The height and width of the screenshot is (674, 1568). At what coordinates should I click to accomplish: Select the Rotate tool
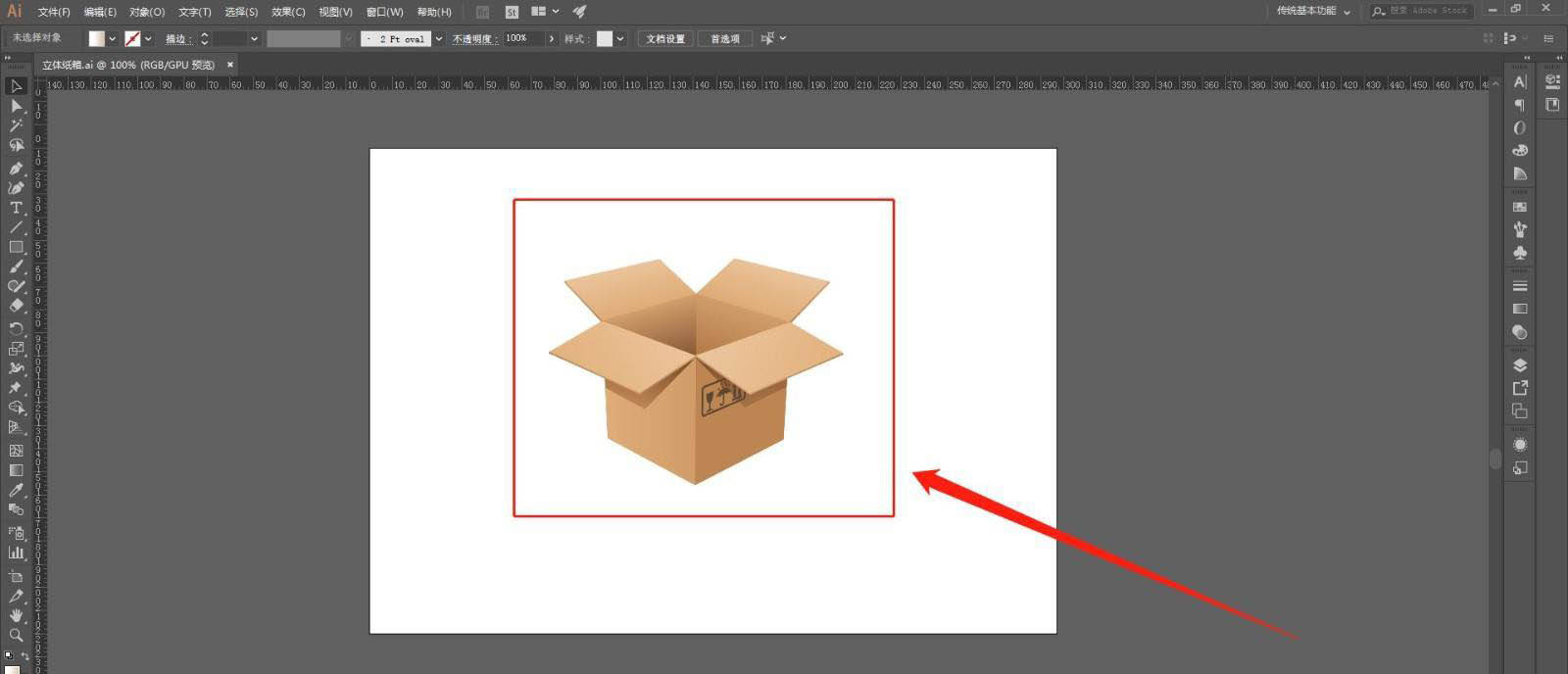pyautogui.click(x=16, y=329)
